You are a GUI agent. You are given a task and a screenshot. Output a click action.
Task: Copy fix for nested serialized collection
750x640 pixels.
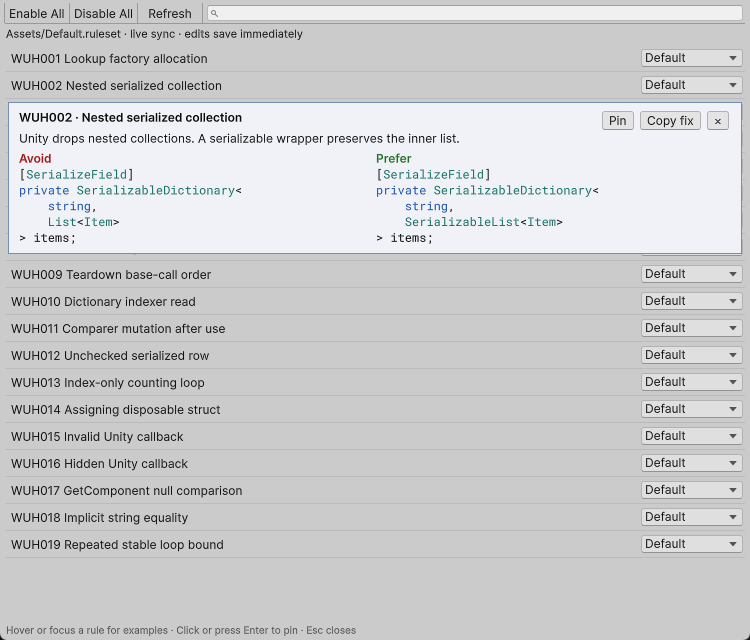[670, 121]
